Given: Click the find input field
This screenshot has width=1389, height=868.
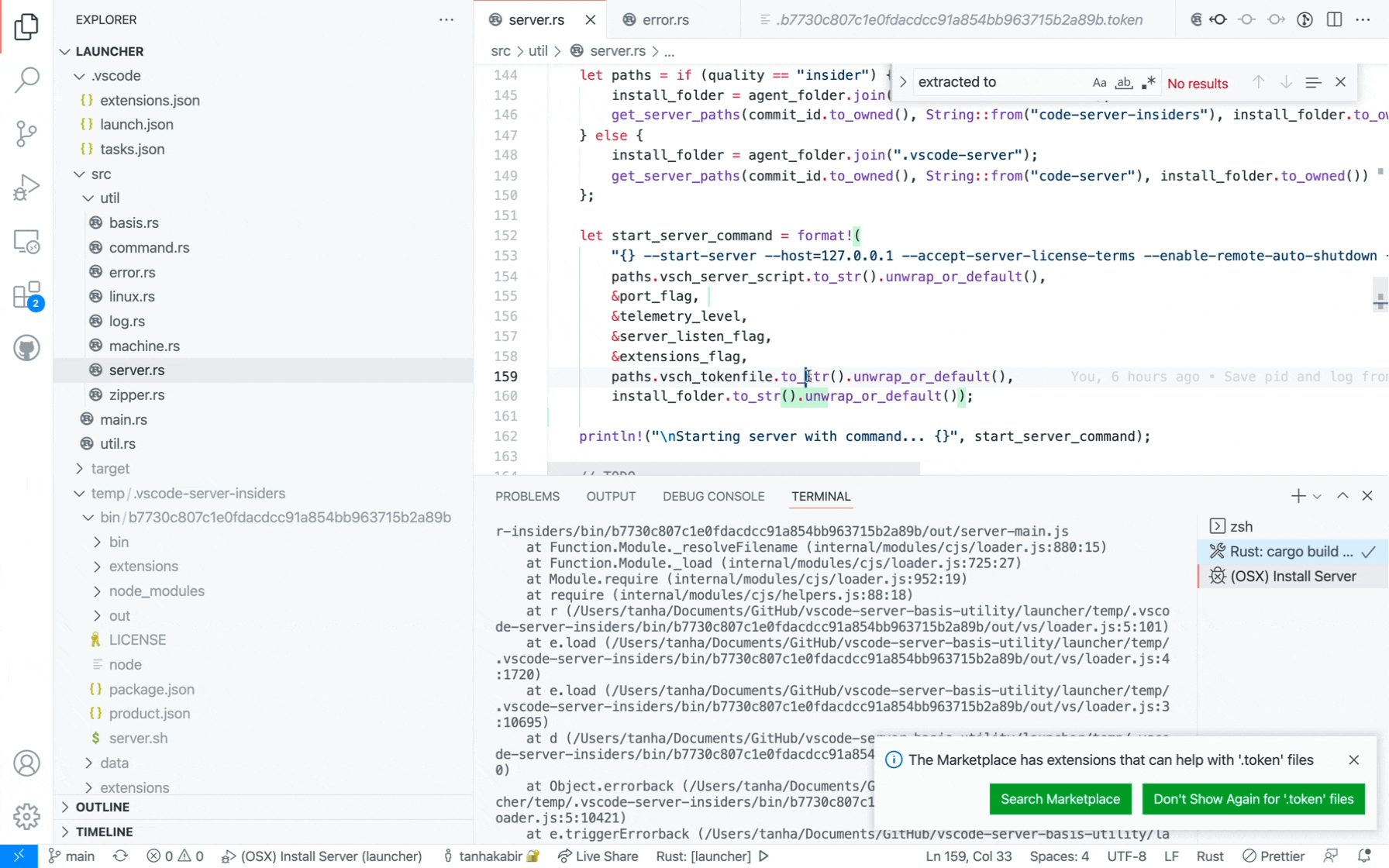Looking at the screenshot, I should 1000,82.
